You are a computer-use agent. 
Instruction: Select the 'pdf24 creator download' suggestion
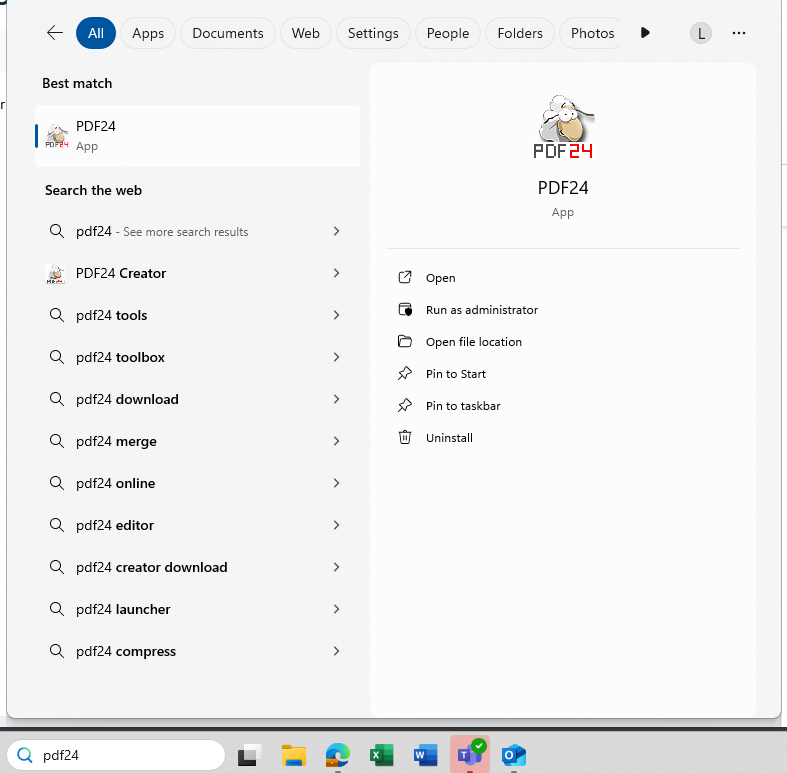(195, 567)
